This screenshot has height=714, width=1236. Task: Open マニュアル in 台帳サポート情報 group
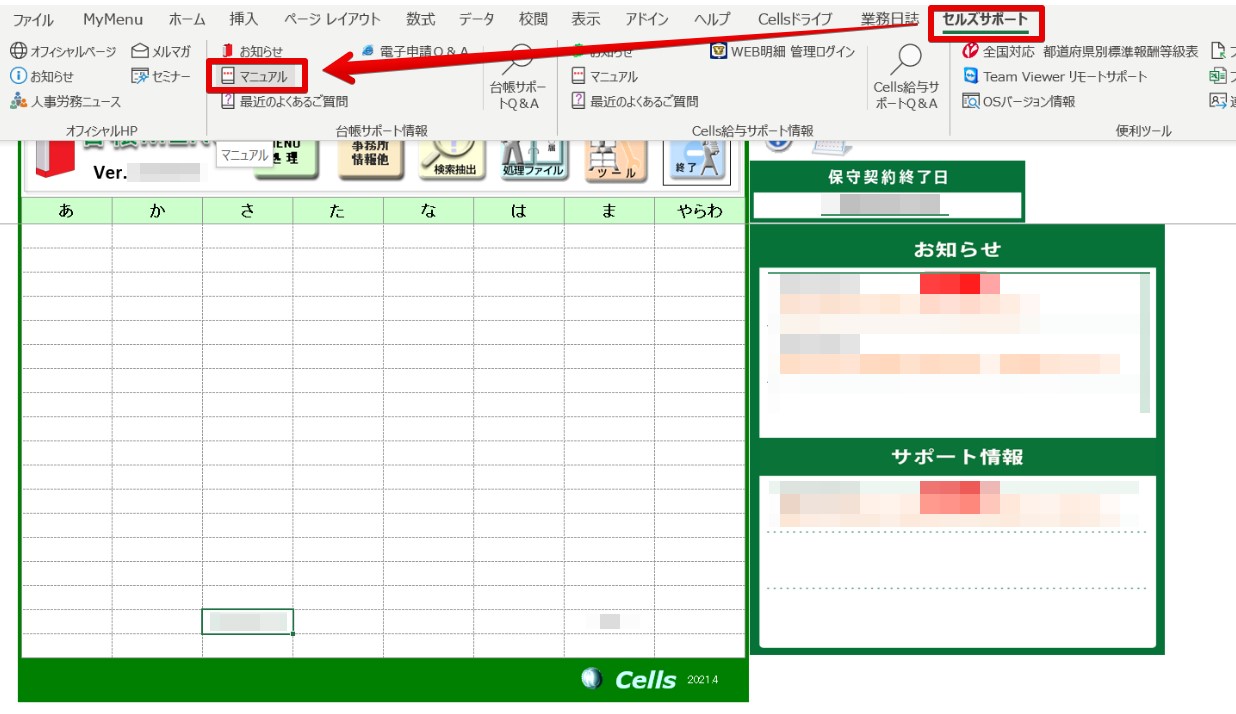click(254, 76)
